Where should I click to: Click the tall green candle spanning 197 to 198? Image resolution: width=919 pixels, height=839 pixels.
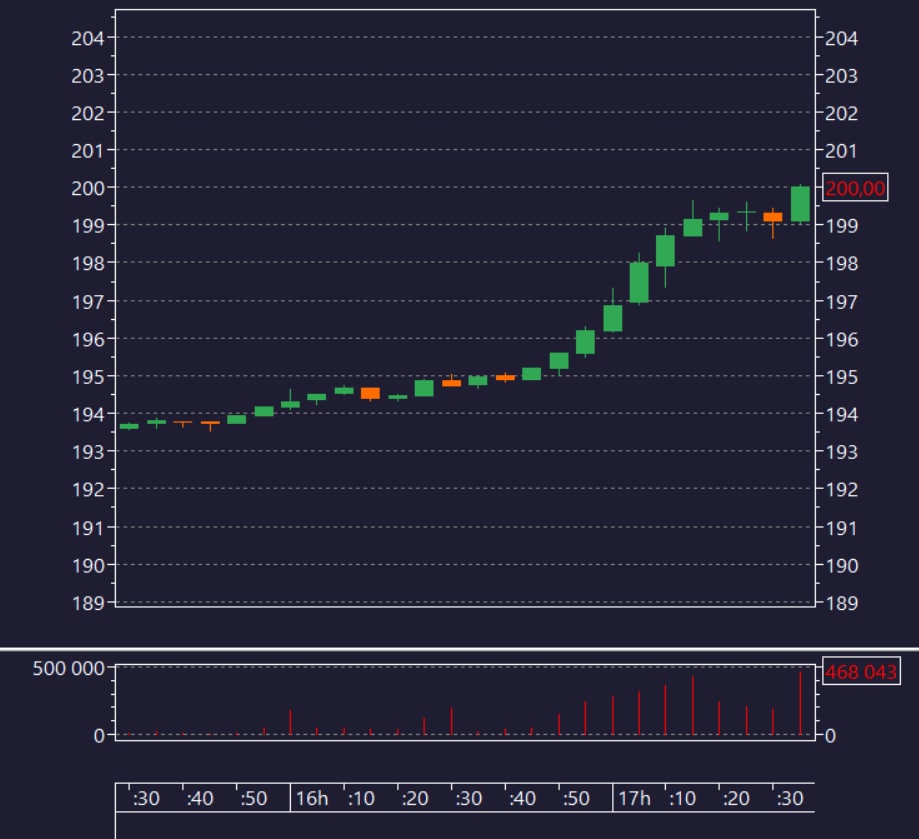[639, 282]
